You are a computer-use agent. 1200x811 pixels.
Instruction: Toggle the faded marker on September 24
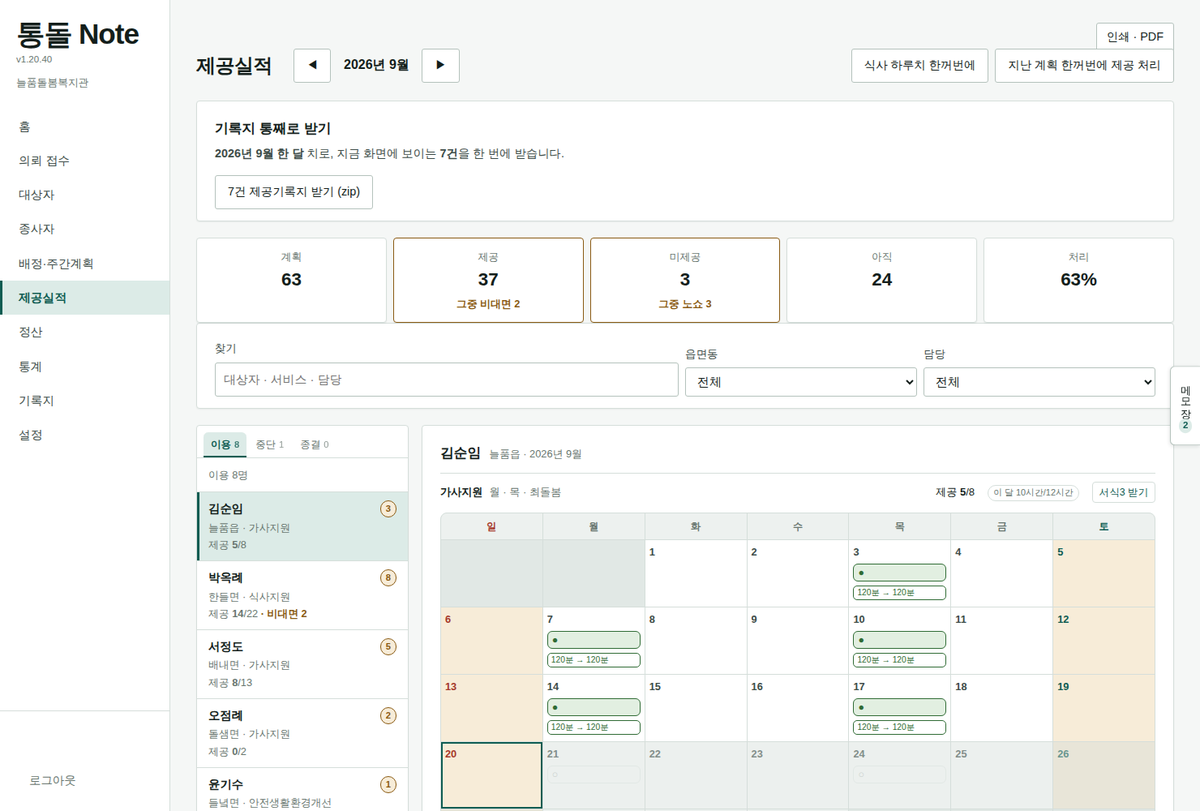pos(899,774)
